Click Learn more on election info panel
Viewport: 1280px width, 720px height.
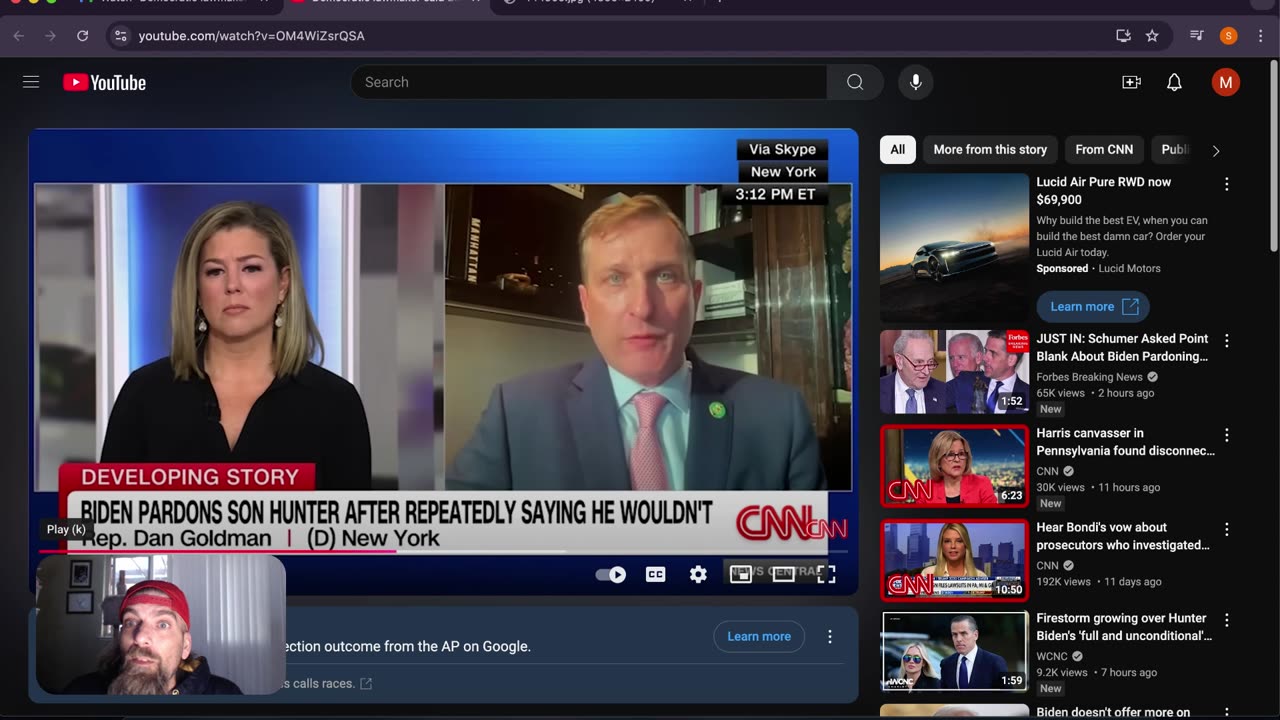759,636
